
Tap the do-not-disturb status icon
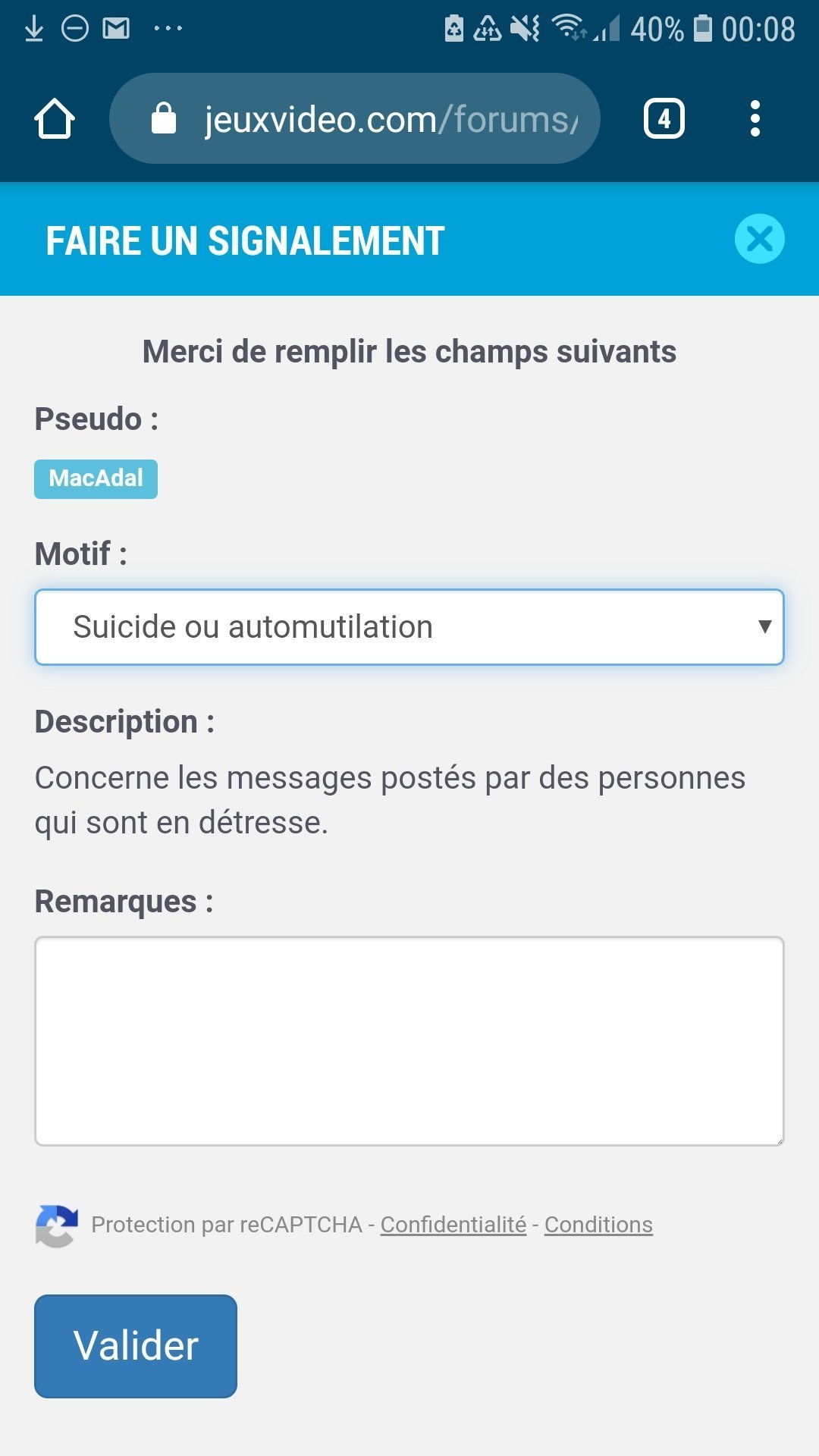coord(75,29)
